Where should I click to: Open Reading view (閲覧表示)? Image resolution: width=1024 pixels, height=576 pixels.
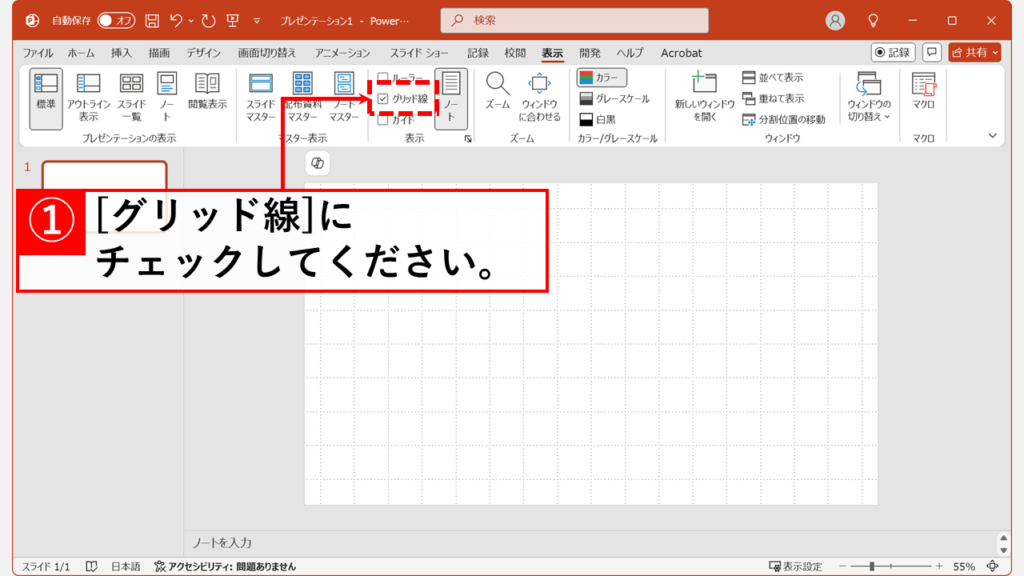[x=207, y=91]
